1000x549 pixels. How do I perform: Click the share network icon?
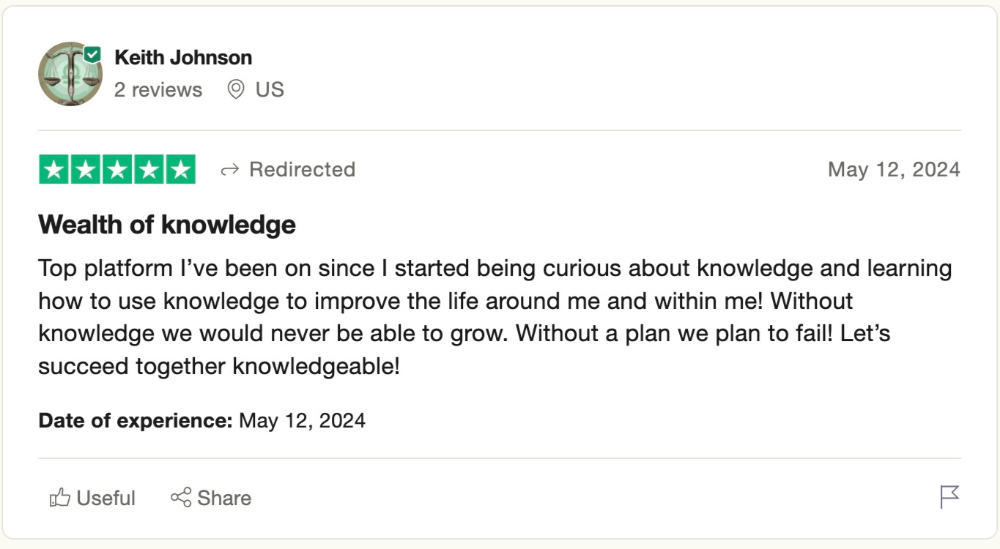click(181, 497)
